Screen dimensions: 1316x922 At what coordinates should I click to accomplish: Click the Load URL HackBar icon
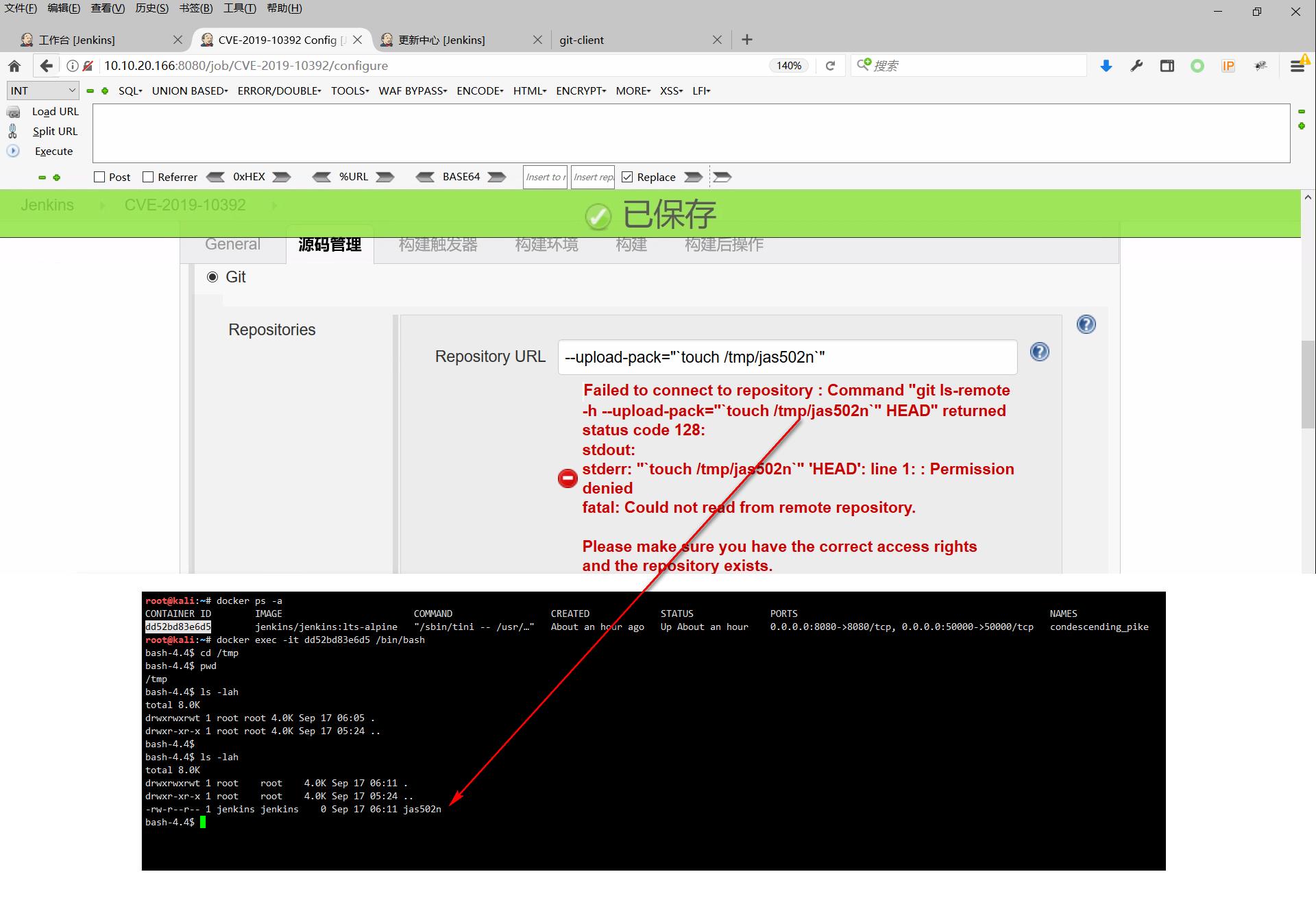coord(13,112)
